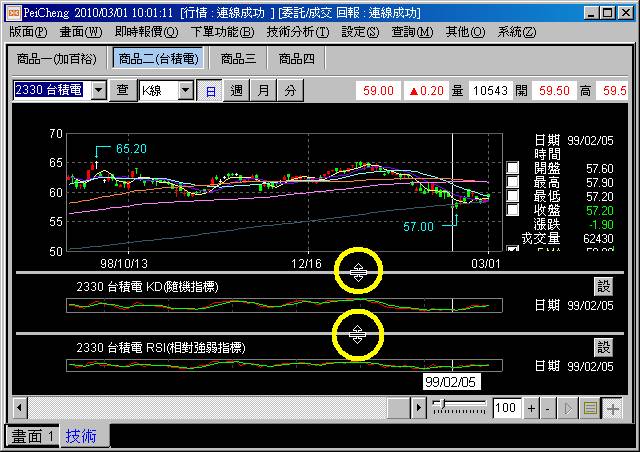Click the splitter handle above KD panel

click(x=359, y=271)
